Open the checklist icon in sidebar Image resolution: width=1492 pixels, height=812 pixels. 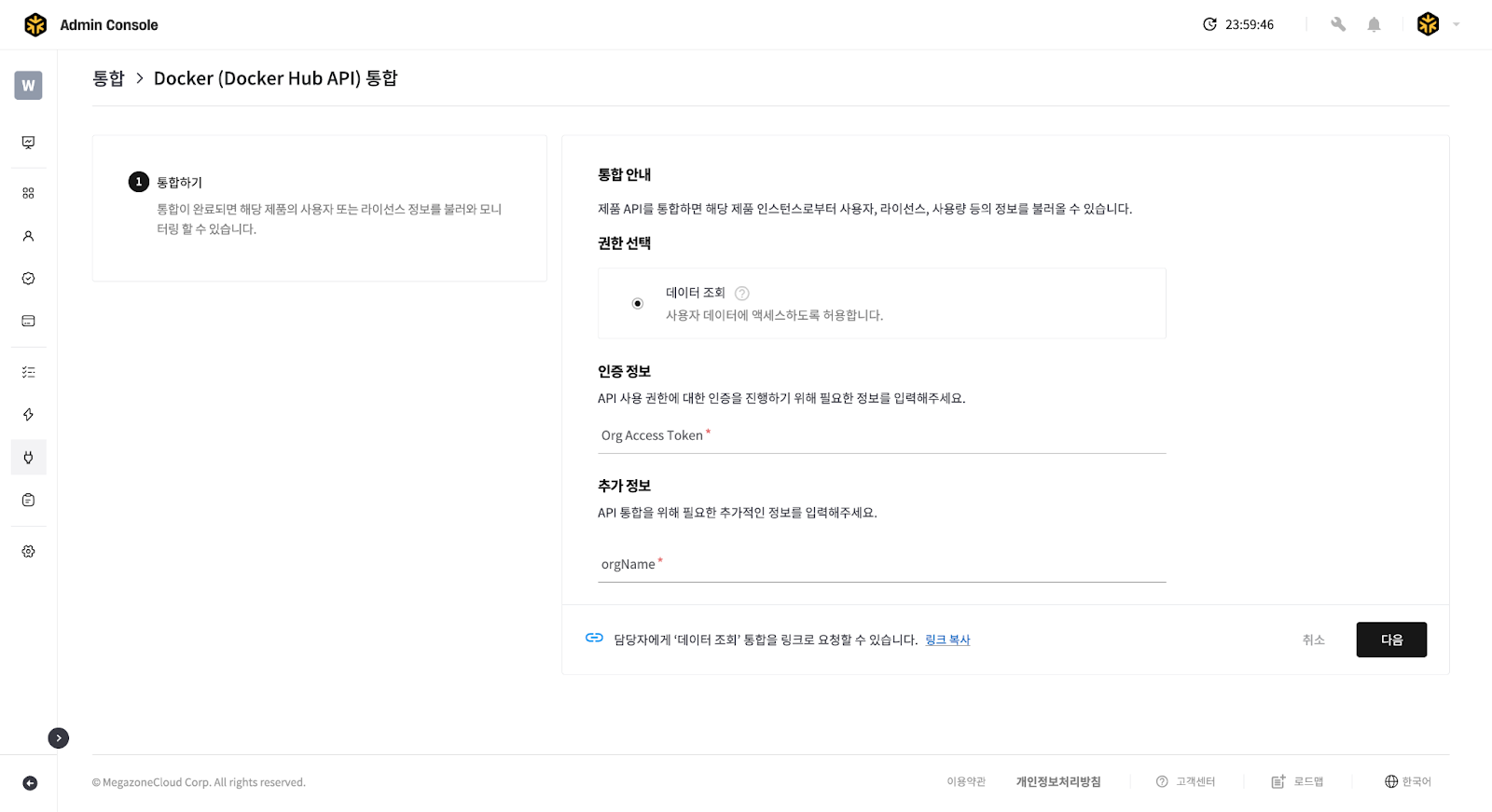coord(28,372)
